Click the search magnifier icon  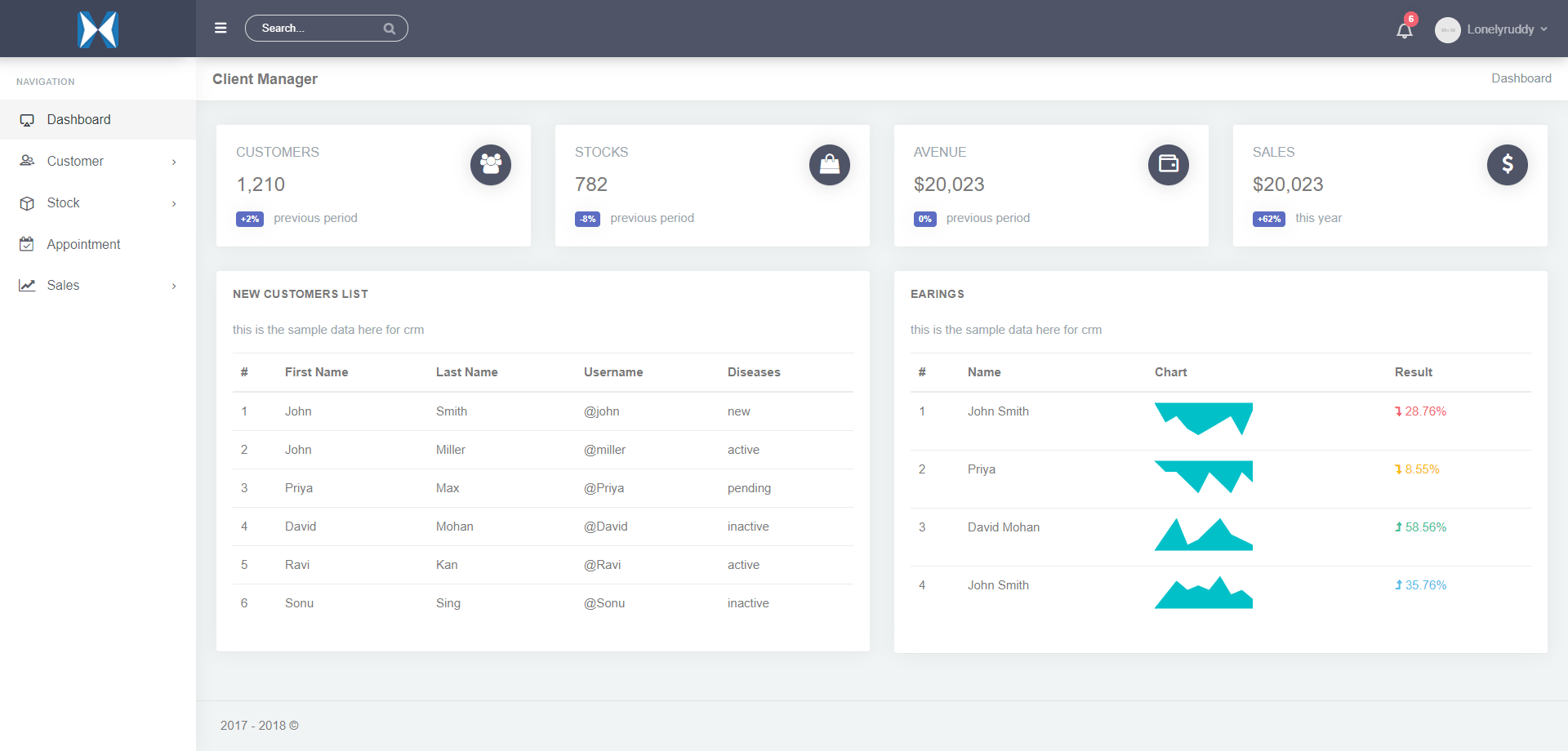pyautogui.click(x=390, y=29)
